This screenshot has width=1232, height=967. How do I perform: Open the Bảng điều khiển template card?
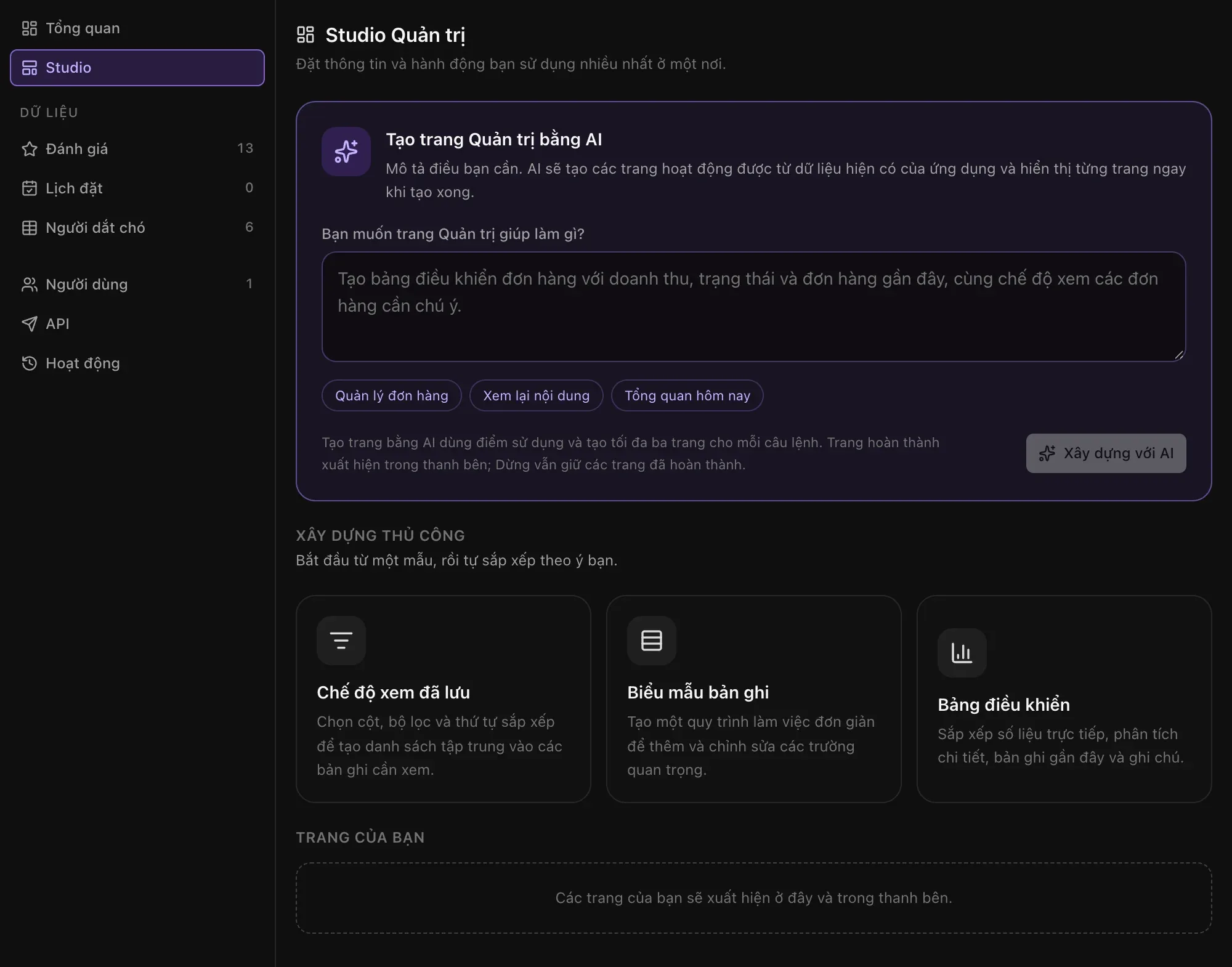[x=1064, y=699]
